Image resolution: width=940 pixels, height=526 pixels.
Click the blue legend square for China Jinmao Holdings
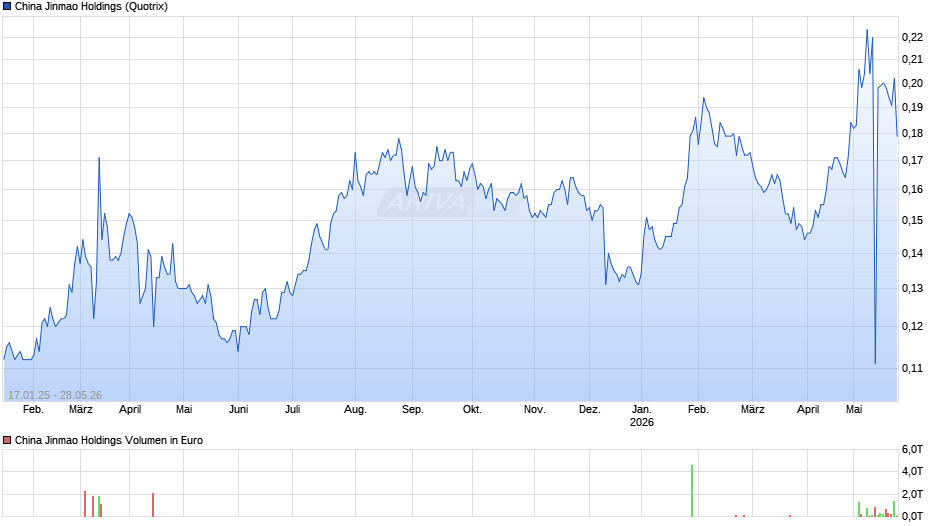(x=7, y=7)
